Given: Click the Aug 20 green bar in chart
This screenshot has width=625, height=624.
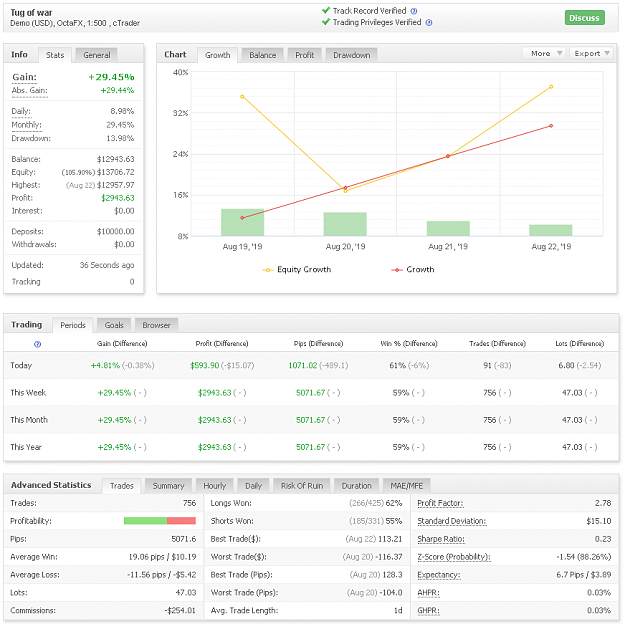Looking at the screenshot, I should 345,224.
